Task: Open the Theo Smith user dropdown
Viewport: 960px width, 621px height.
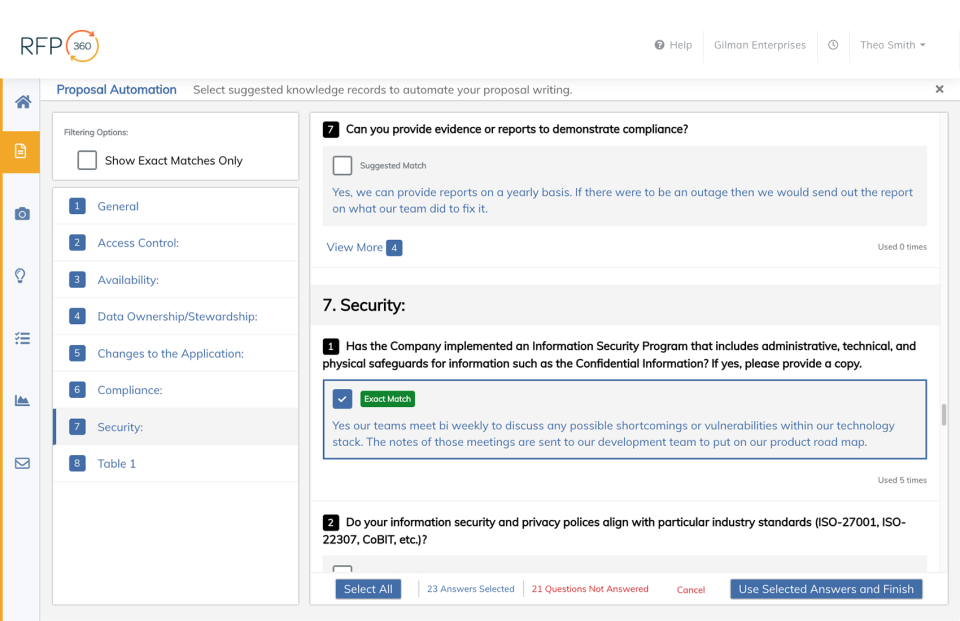Action: click(892, 45)
